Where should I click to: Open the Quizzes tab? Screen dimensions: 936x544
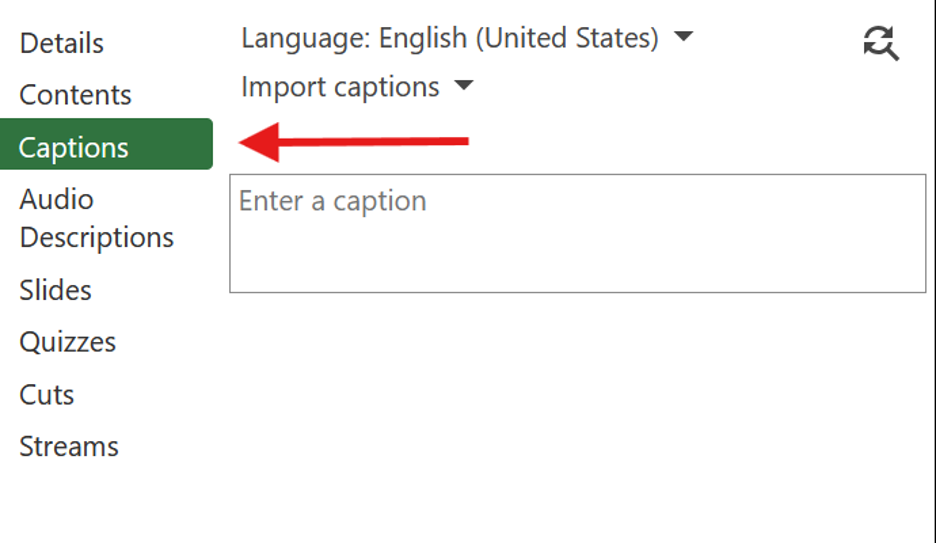click(x=68, y=342)
